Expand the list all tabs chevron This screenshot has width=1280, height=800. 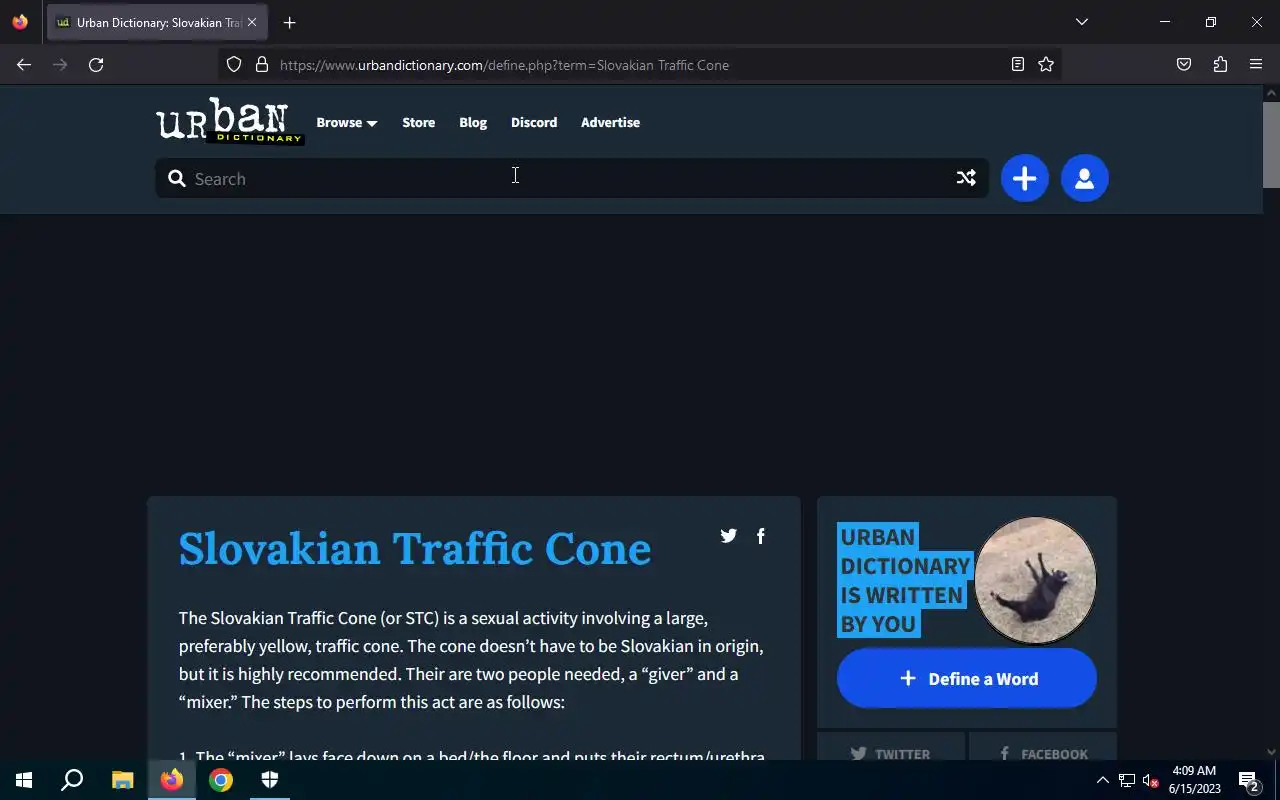(1081, 22)
